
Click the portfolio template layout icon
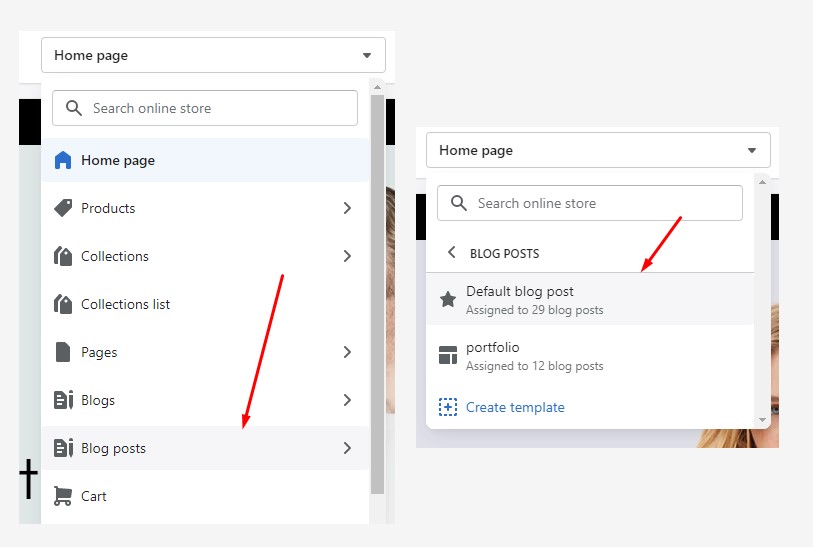[x=448, y=356]
